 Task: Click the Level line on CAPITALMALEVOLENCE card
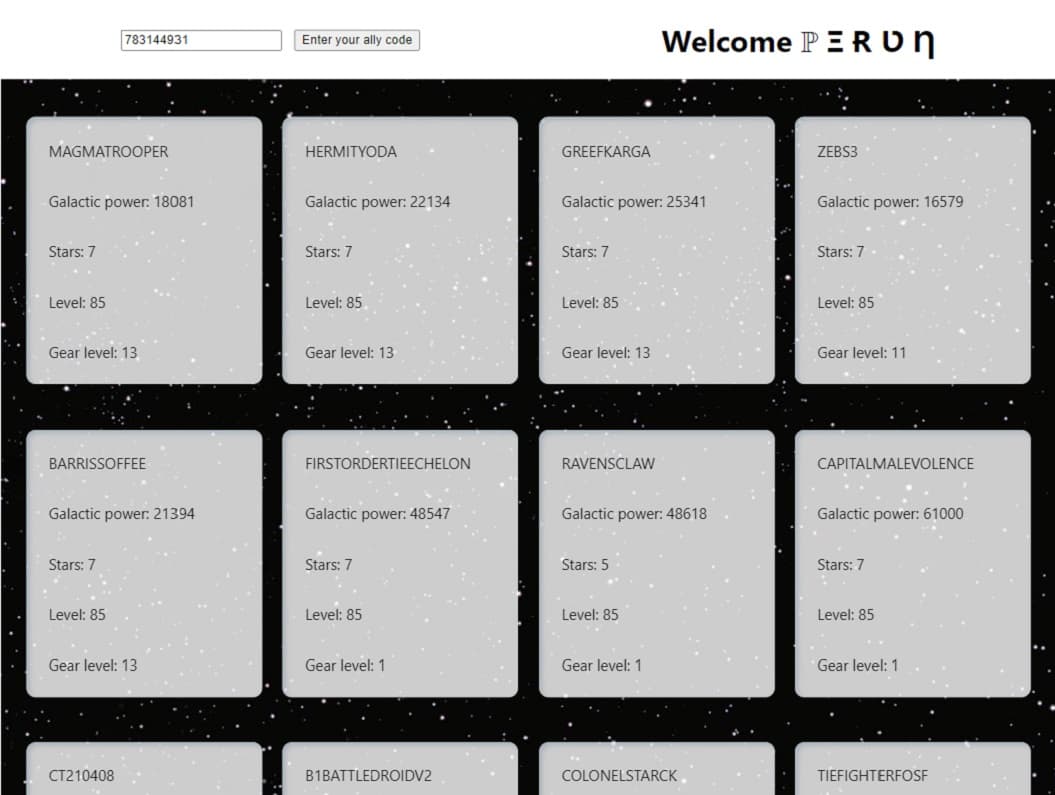point(845,615)
